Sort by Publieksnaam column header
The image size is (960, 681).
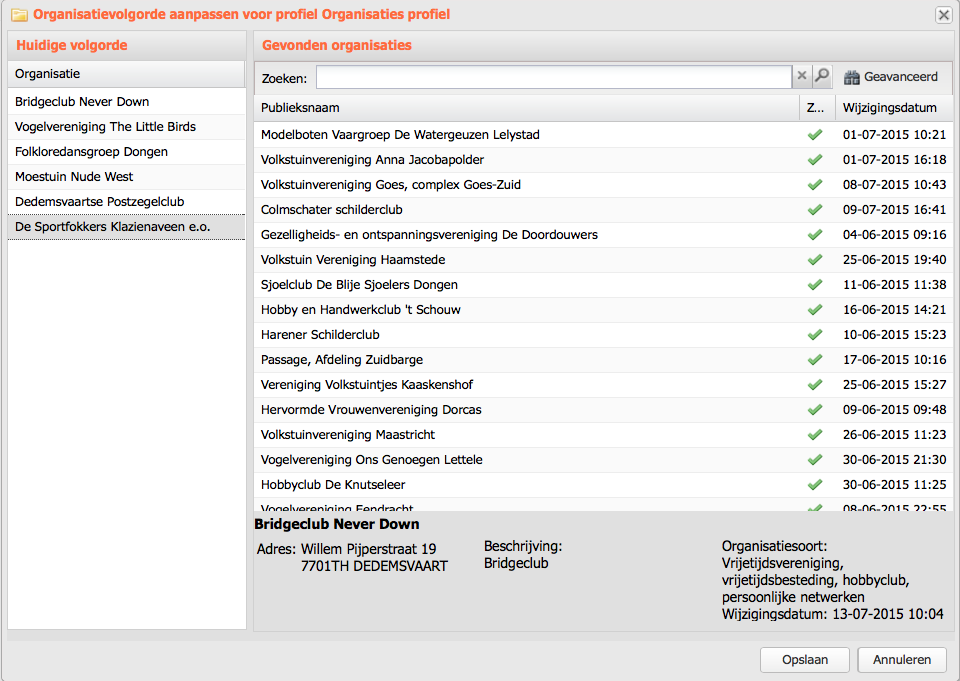coord(527,108)
